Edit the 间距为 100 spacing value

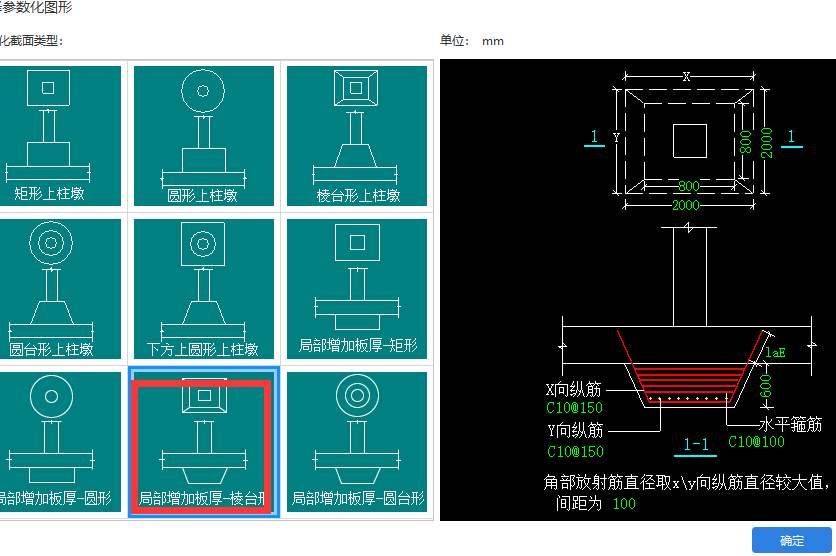click(624, 504)
